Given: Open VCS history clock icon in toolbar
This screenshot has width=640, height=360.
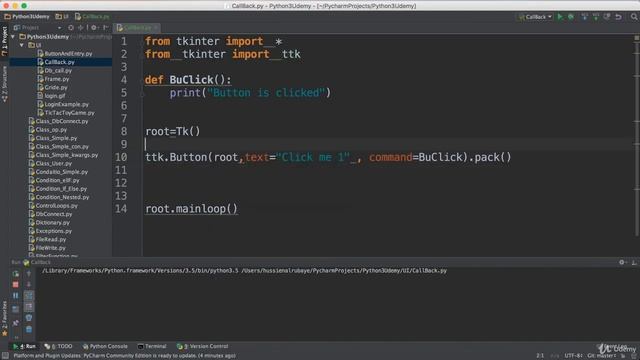Looking at the screenshot, I should (x=607, y=17).
